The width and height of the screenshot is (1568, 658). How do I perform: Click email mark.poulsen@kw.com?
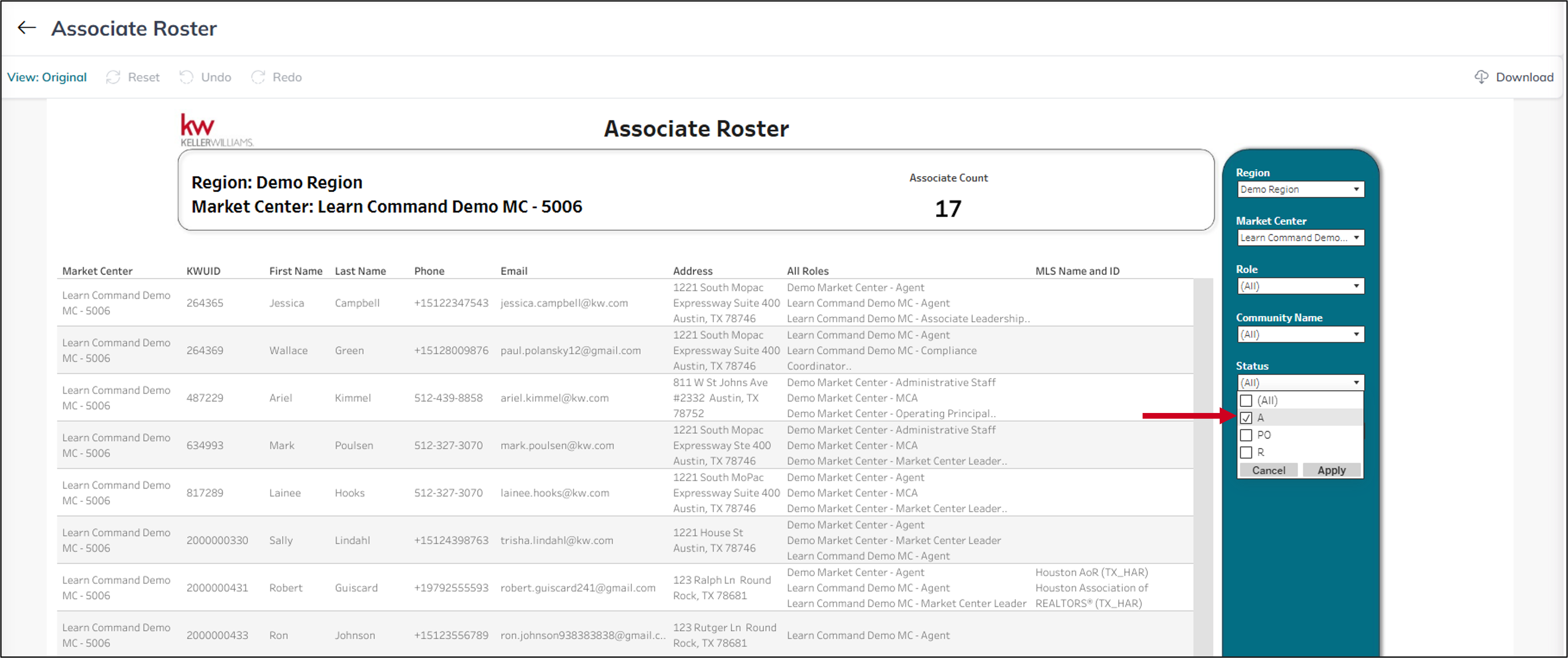tap(557, 445)
